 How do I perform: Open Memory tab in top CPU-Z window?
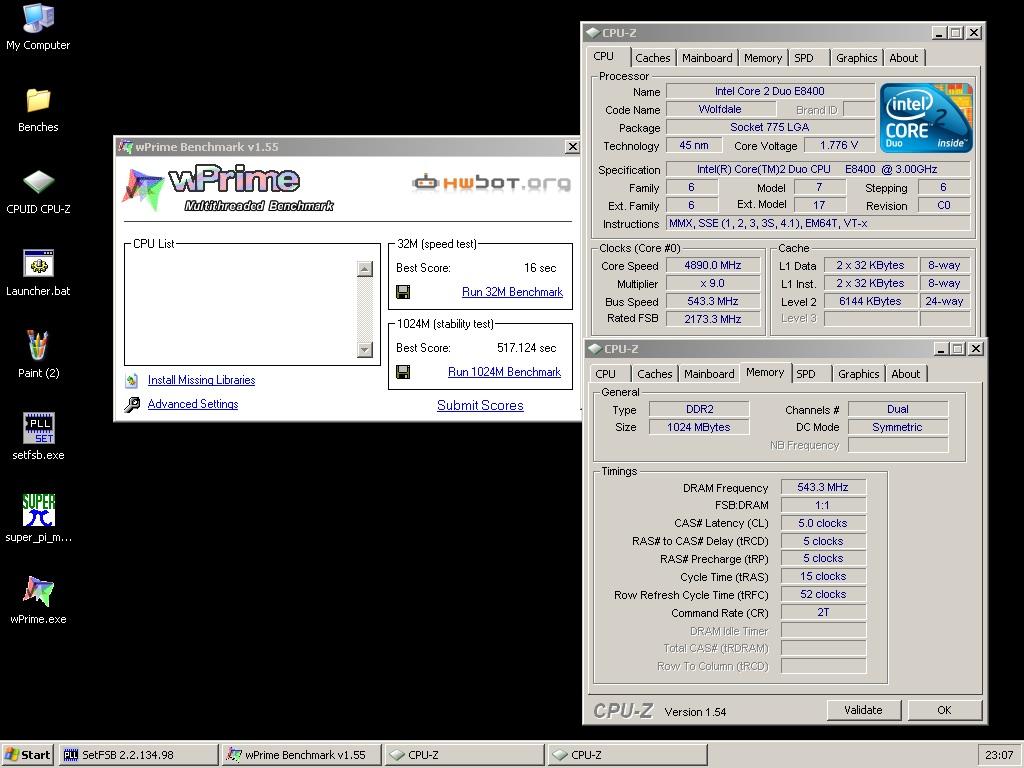(763, 58)
